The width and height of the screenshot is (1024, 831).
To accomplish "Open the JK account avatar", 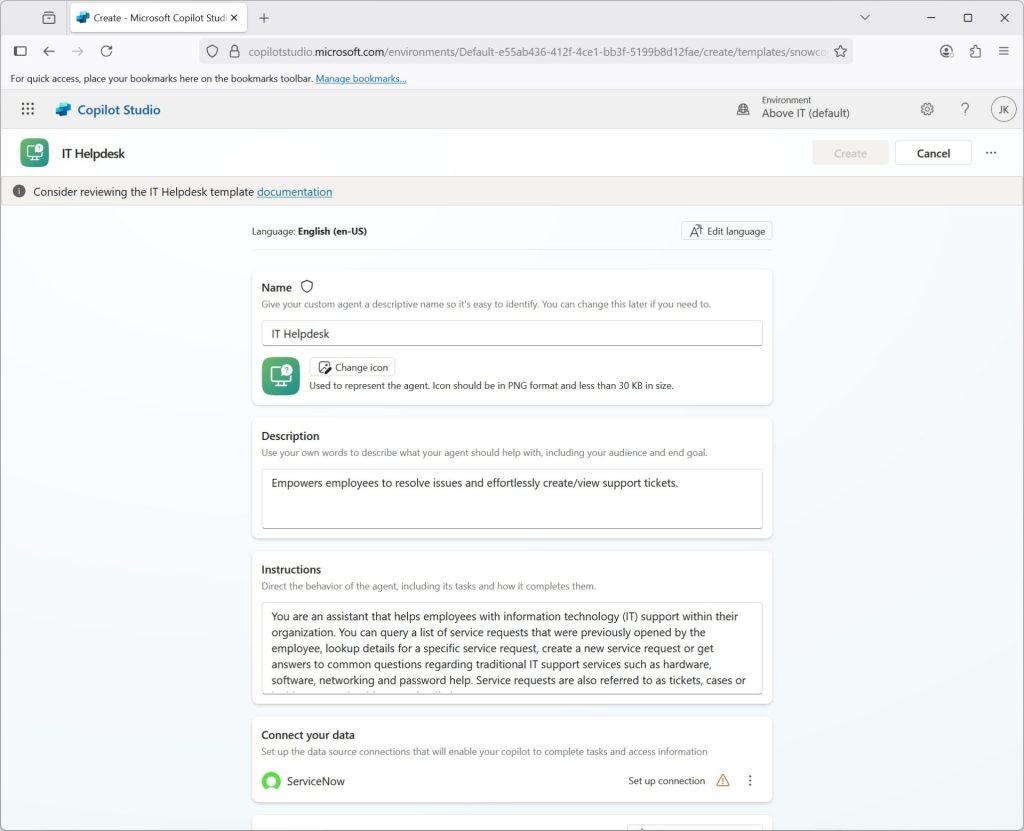I will click(x=1003, y=110).
